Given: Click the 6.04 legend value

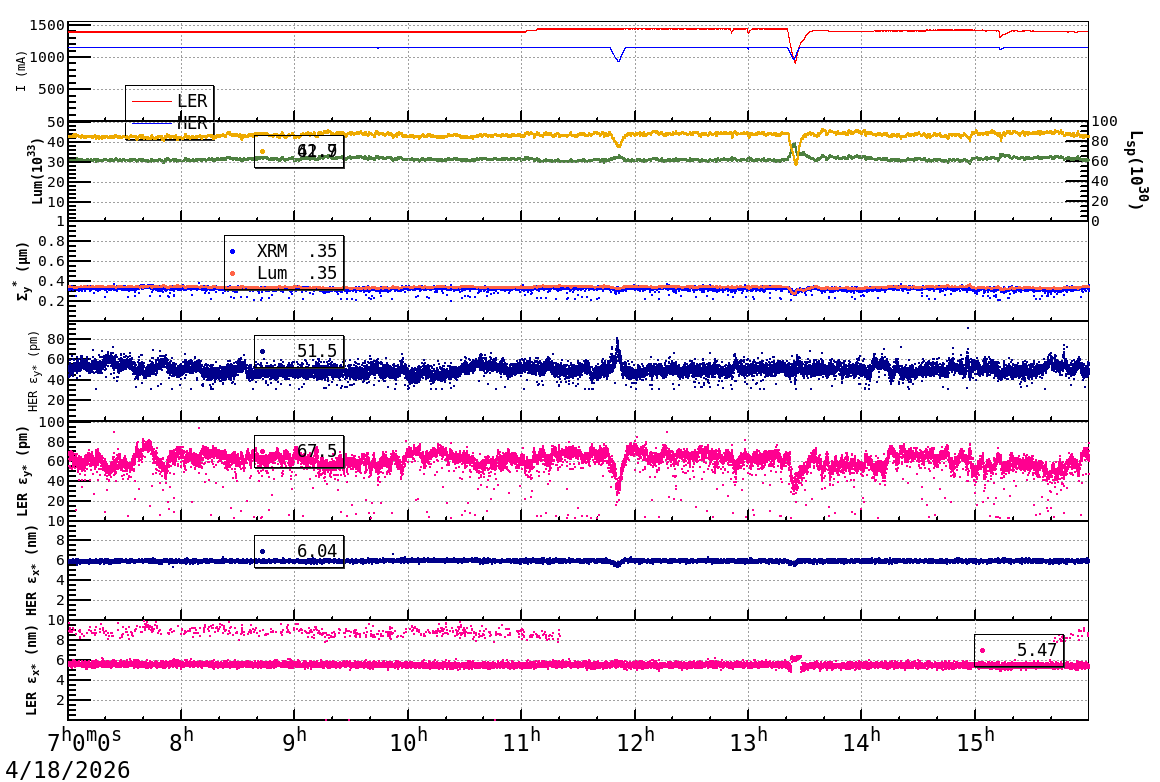Looking at the screenshot, I should click(317, 551).
